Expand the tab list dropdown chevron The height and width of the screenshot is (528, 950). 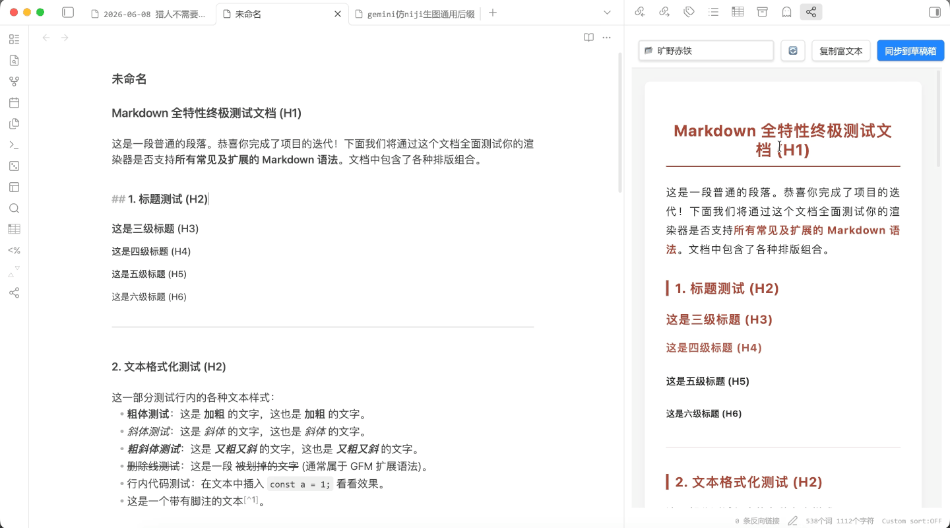pyautogui.click(x=606, y=13)
